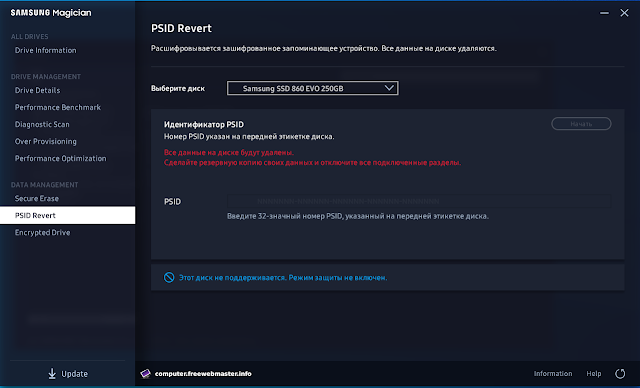Click the refresh icon in bottom bar
This screenshot has width=640, height=388.
click(620, 374)
